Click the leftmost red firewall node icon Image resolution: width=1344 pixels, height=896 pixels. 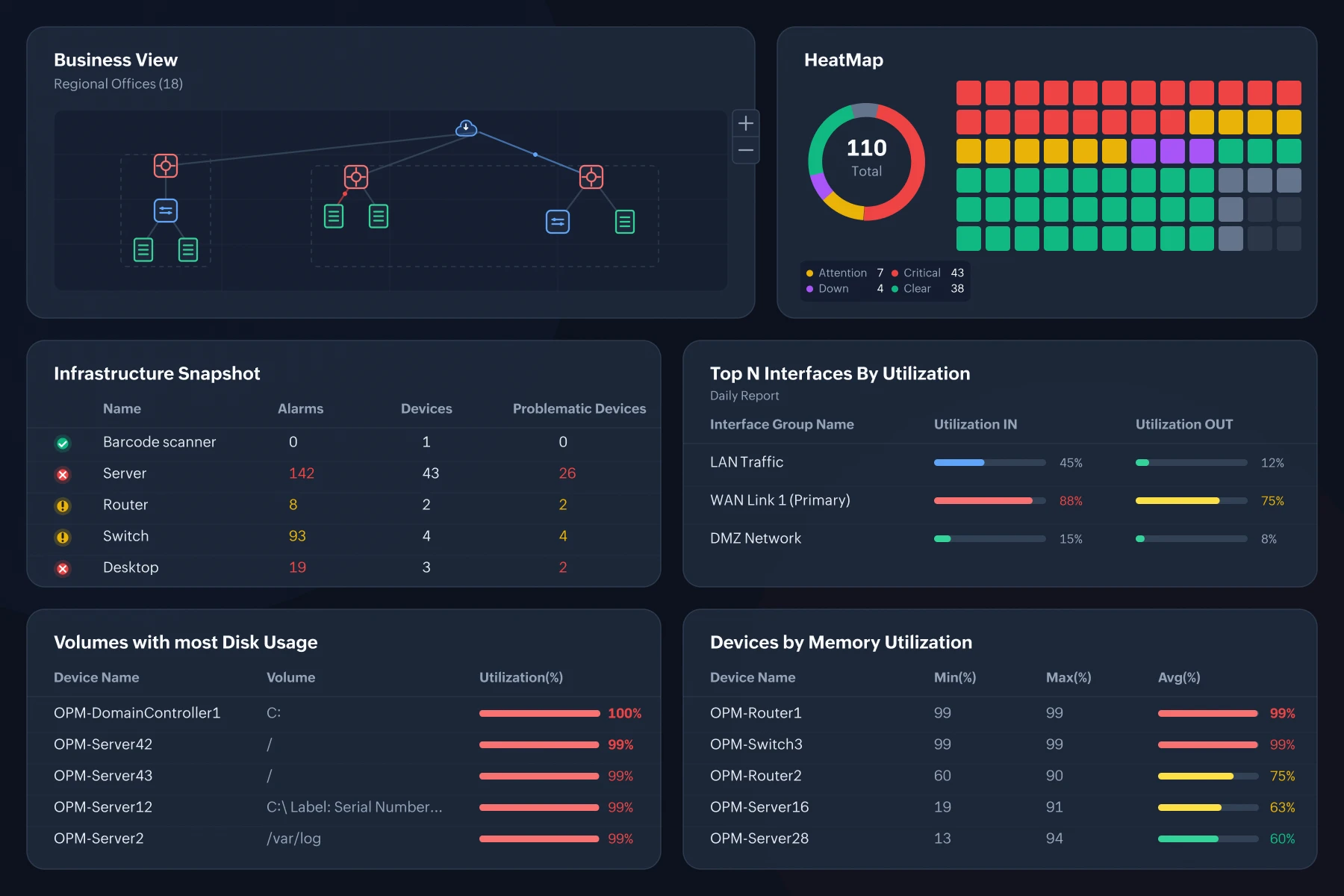tap(166, 166)
